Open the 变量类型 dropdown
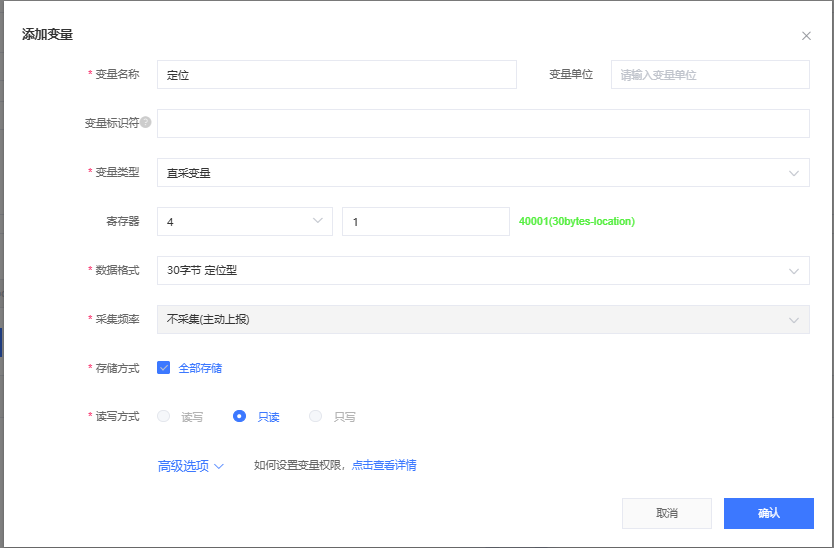 click(x=482, y=173)
